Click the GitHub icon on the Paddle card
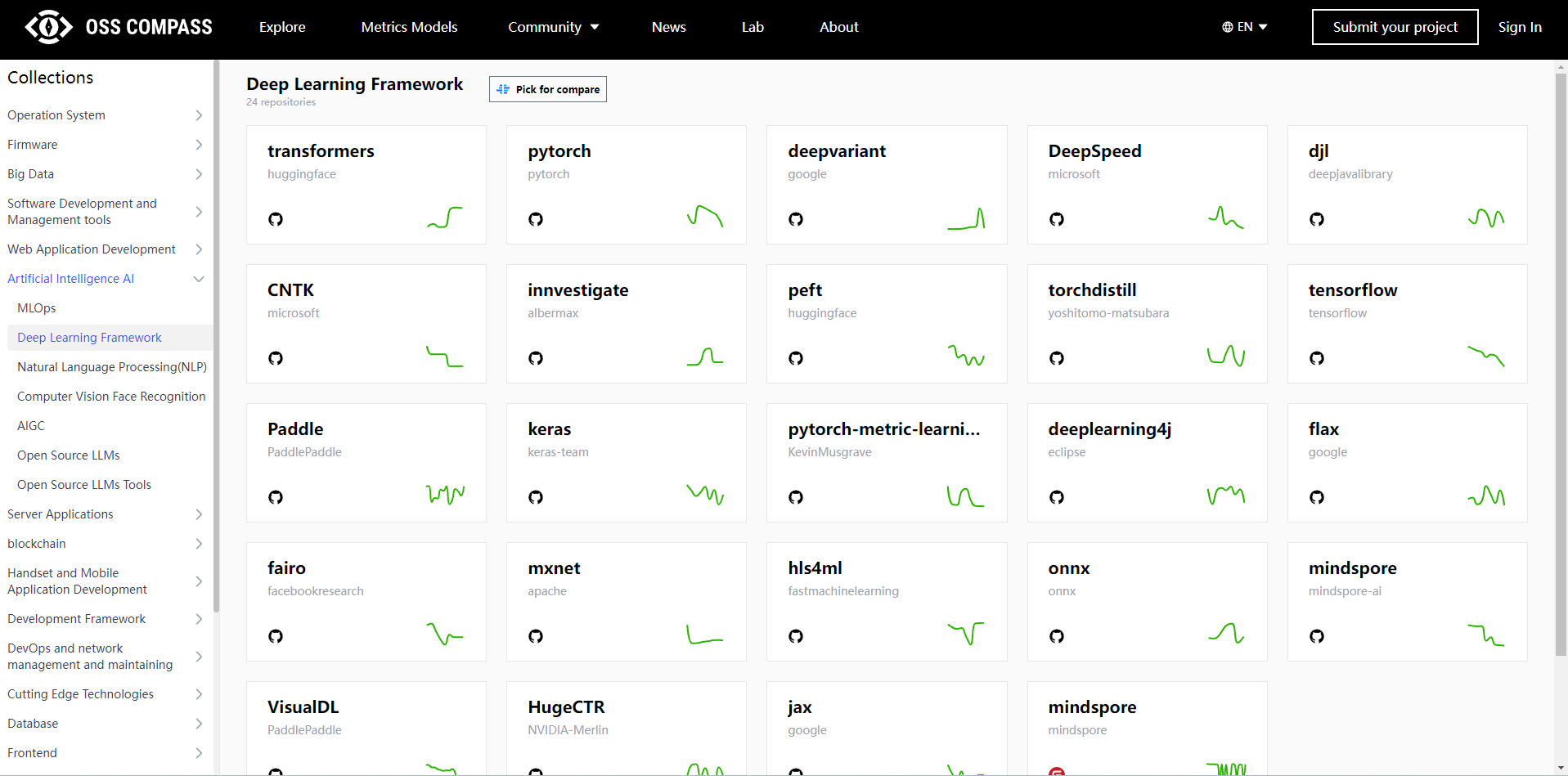 pyautogui.click(x=276, y=497)
